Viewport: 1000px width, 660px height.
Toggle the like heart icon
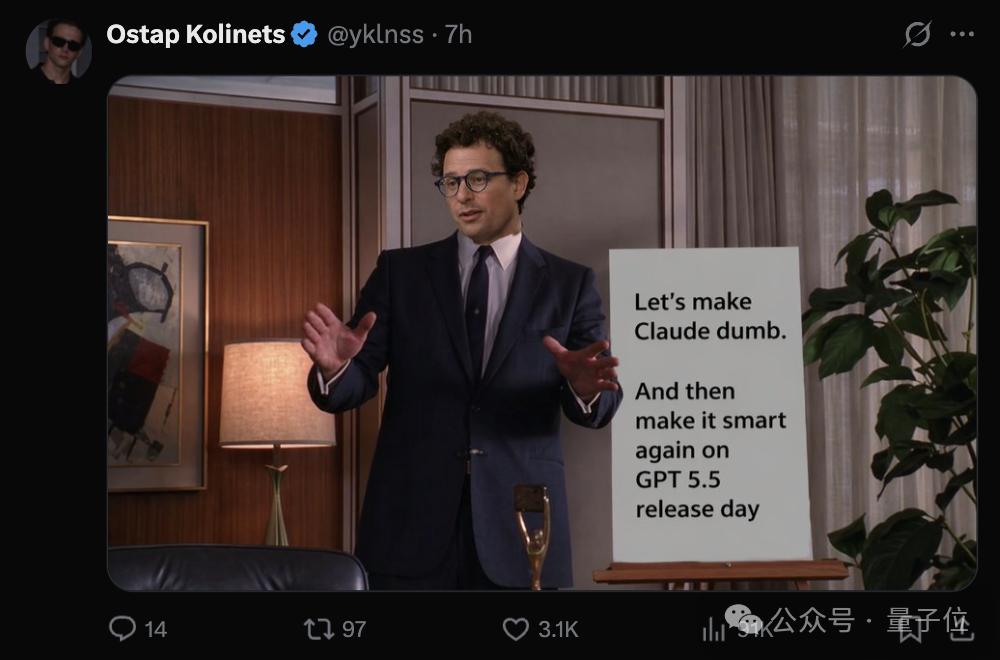[x=515, y=628]
